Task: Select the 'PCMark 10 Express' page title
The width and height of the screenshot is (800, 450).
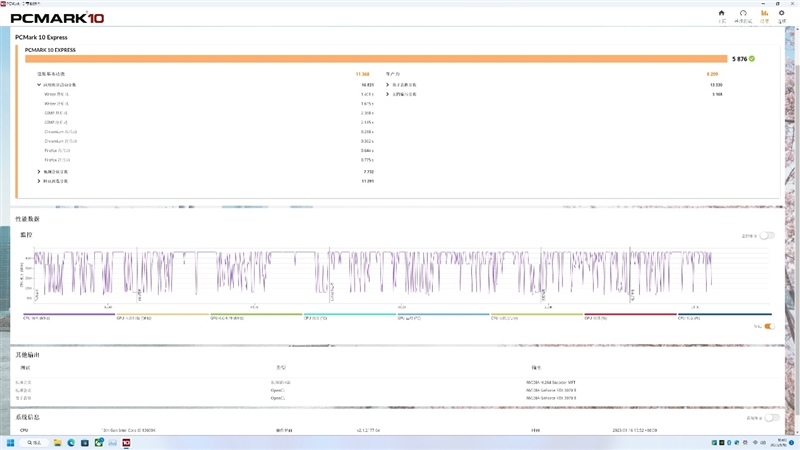Action: 41,37
